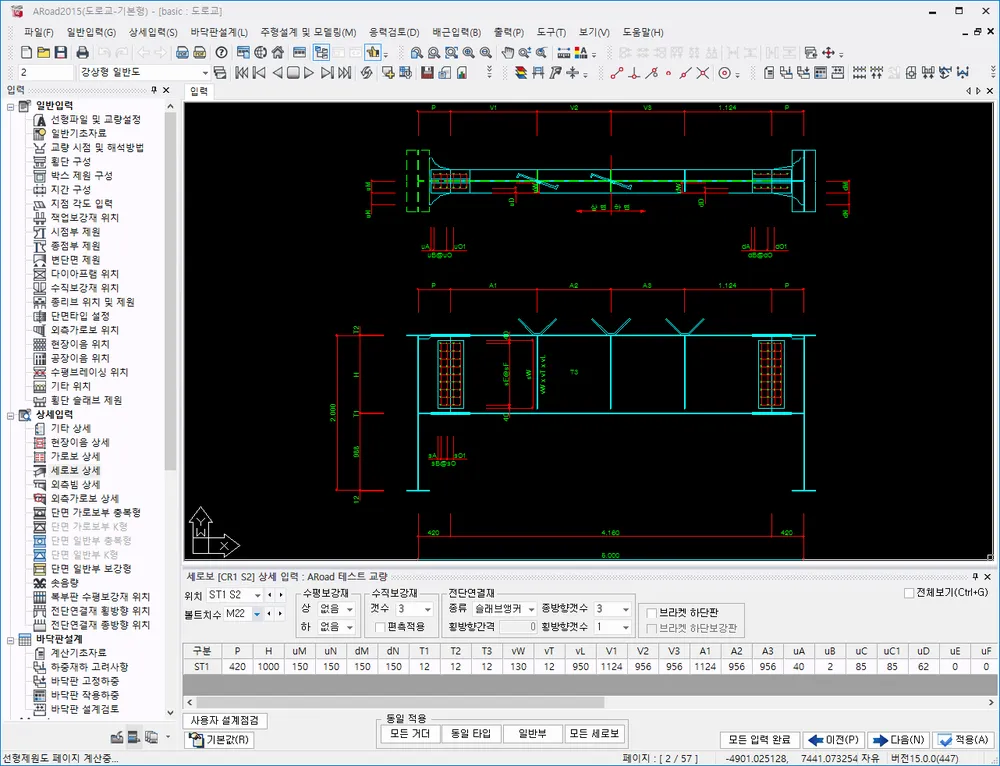Select 다이아프램 위치 in tree

tap(85, 274)
